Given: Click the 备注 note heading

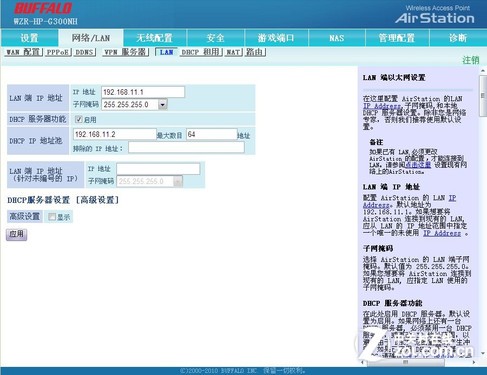Looking at the screenshot, I should pos(376,142).
